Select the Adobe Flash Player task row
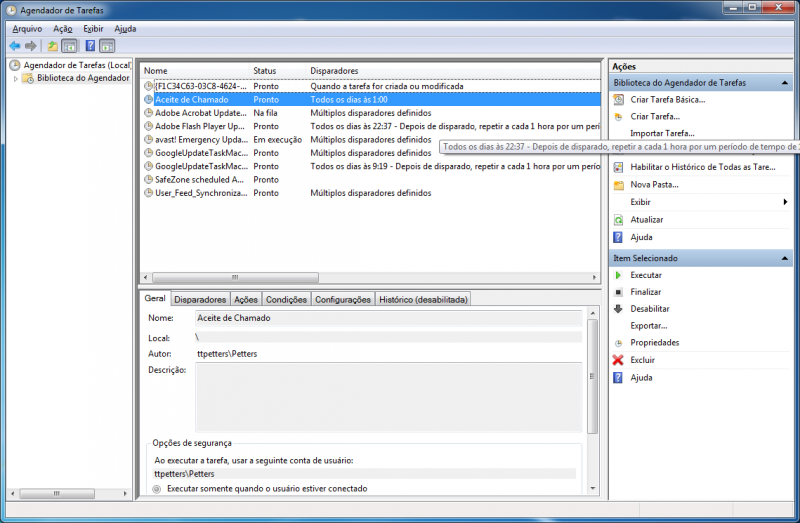The height and width of the screenshot is (523, 800). coord(200,127)
